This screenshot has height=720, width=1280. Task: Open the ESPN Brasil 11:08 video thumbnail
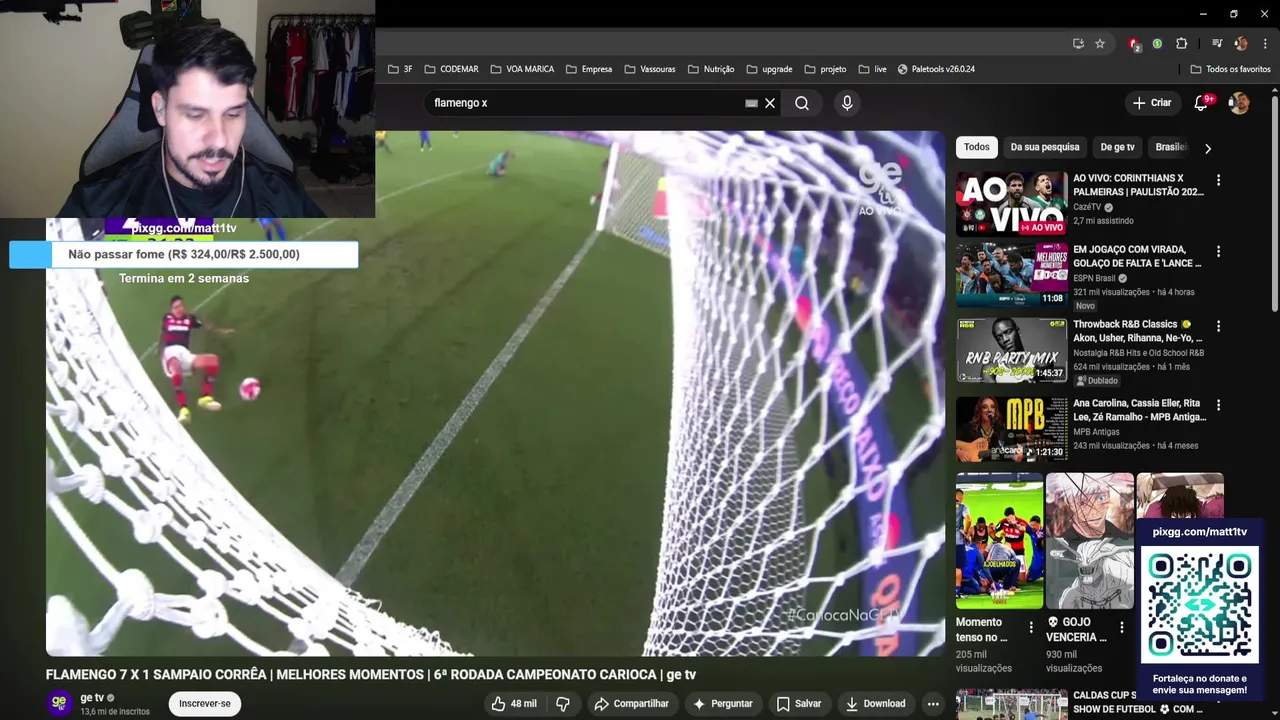point(1011,275)
